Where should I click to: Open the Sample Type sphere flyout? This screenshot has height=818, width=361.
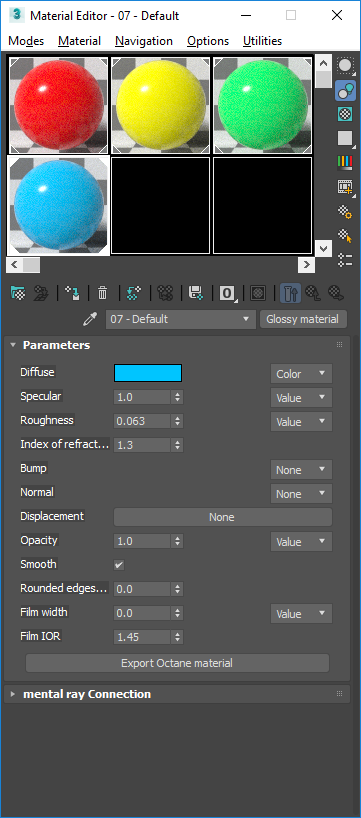pos(345,66)
